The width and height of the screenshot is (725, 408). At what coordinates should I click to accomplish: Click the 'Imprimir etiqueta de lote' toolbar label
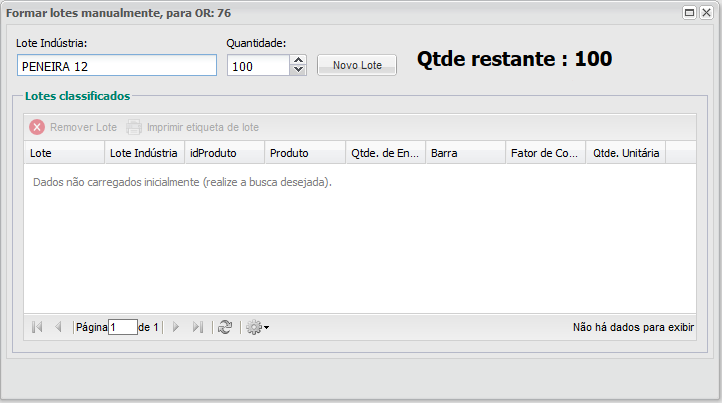[x=203, y=128]
